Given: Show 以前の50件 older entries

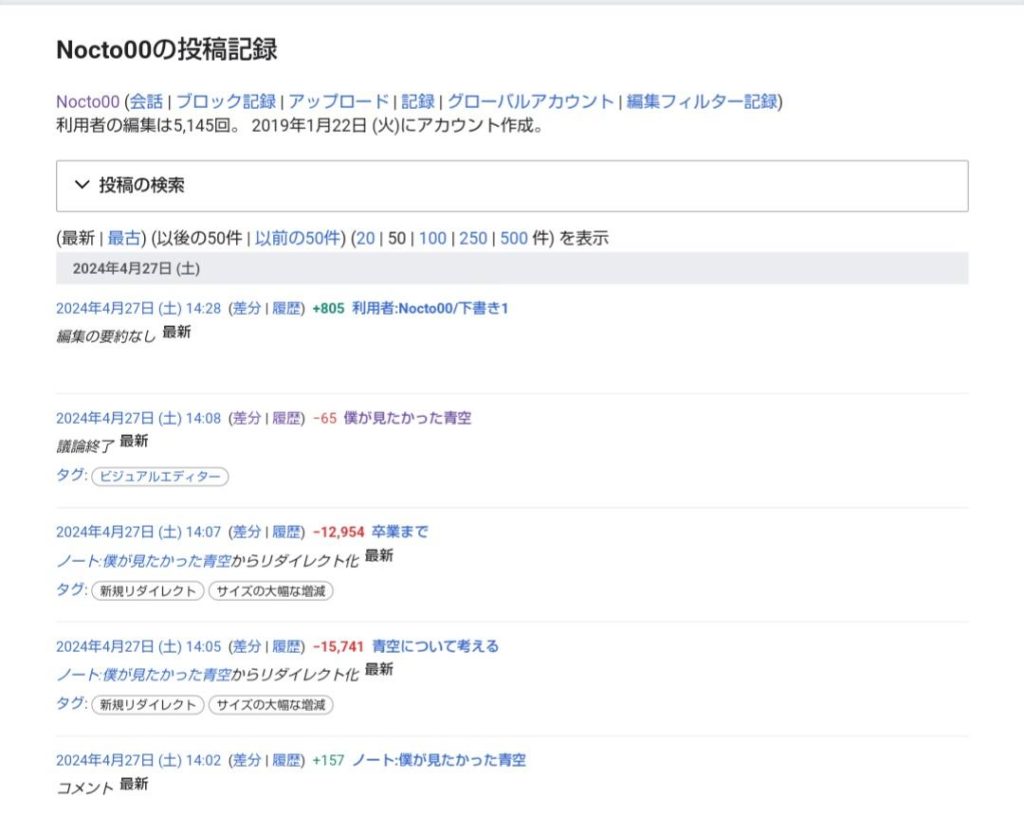Looking at the screenshot, I should coord(298,238).
